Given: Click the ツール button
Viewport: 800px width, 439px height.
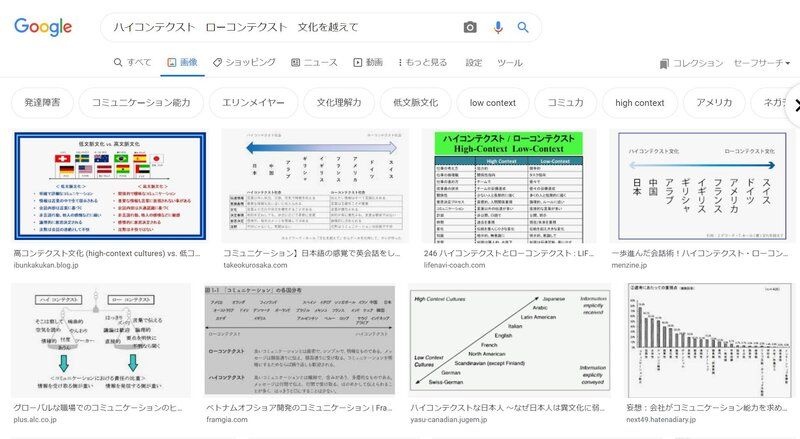Looking at the screenshot, I should click(x=510, y=63).
